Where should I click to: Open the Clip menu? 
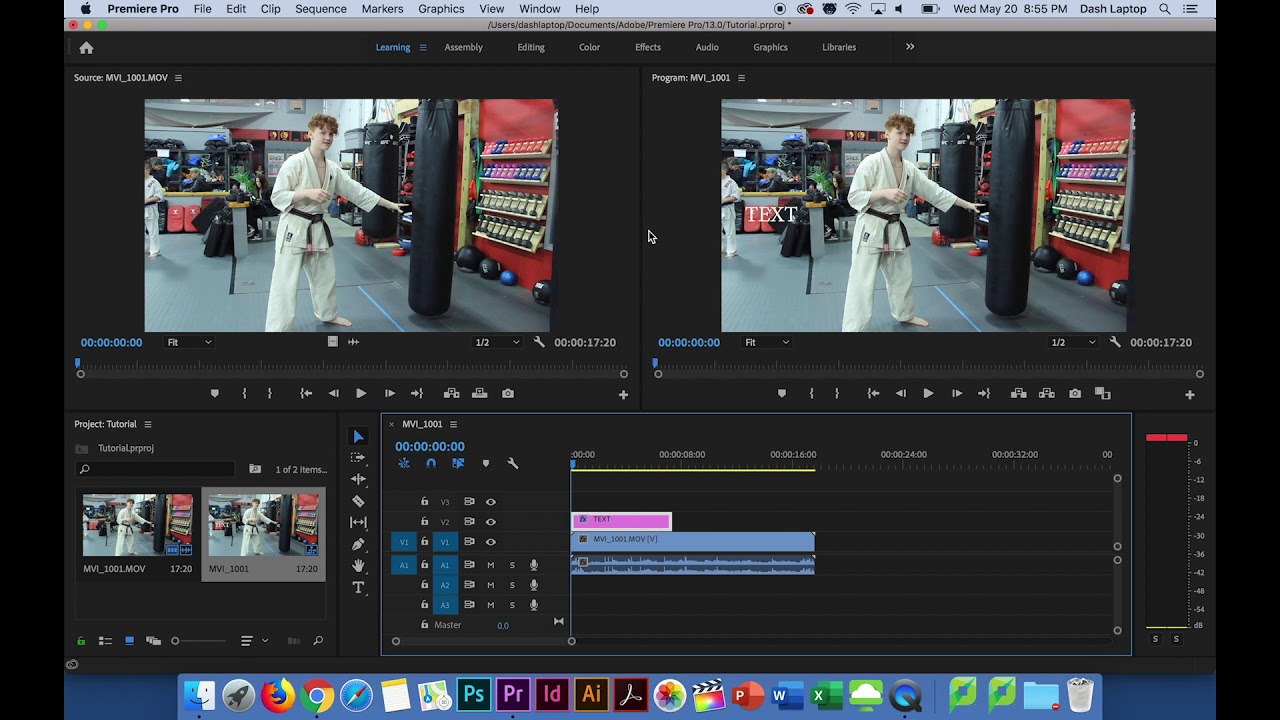click(270, 9)
